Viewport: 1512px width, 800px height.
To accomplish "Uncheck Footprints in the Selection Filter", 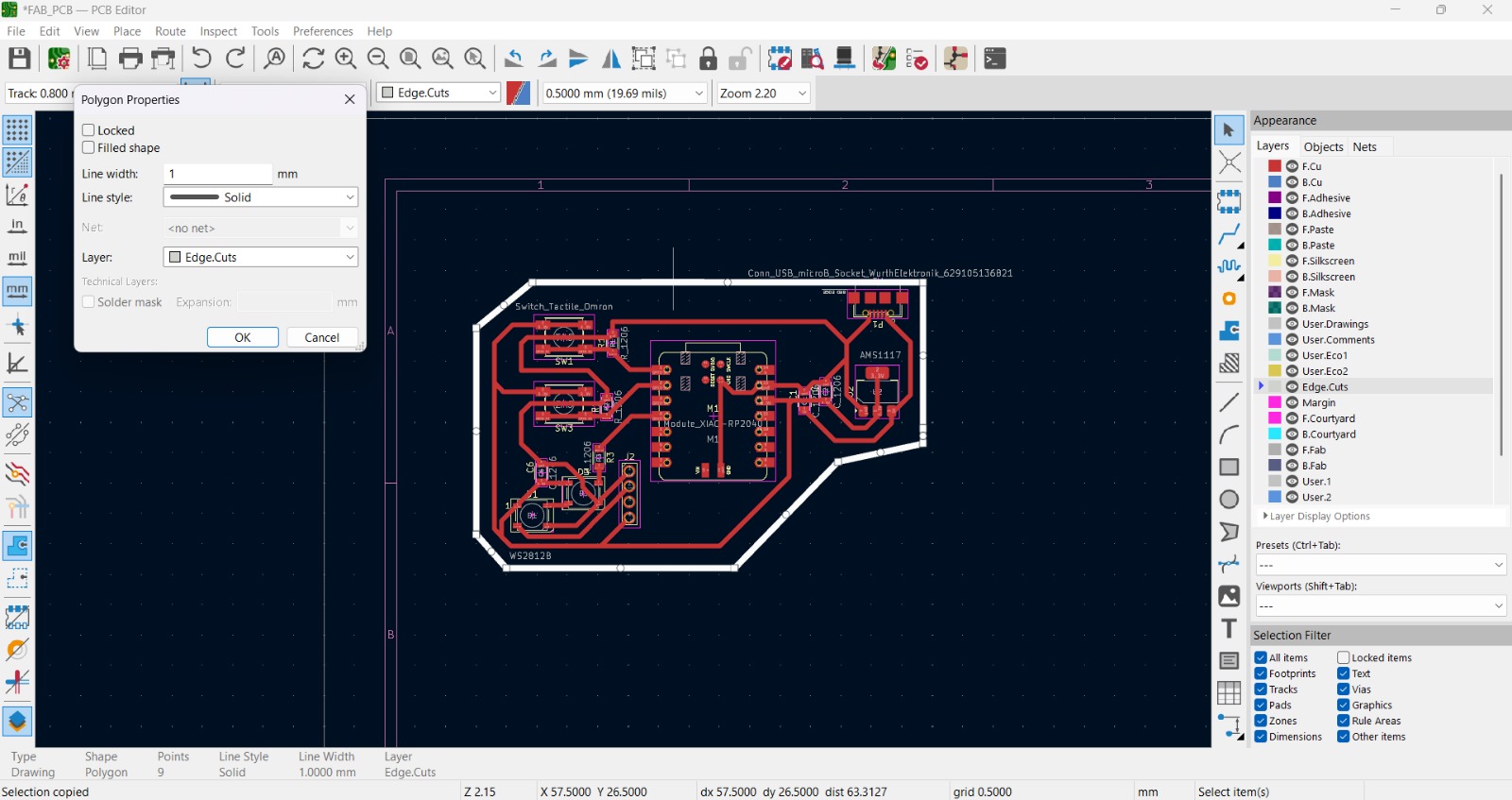I will (1261, 673).
